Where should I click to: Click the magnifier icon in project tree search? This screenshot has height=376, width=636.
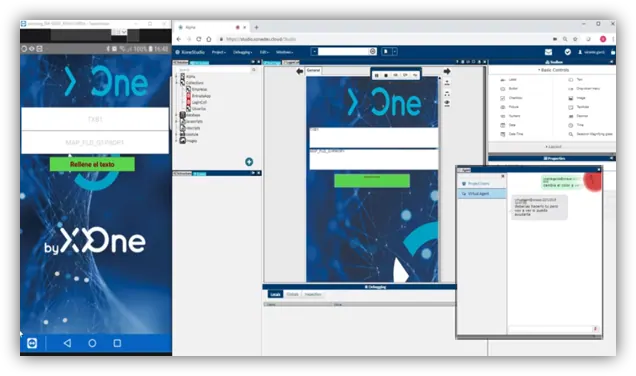[x=254, y=70]
